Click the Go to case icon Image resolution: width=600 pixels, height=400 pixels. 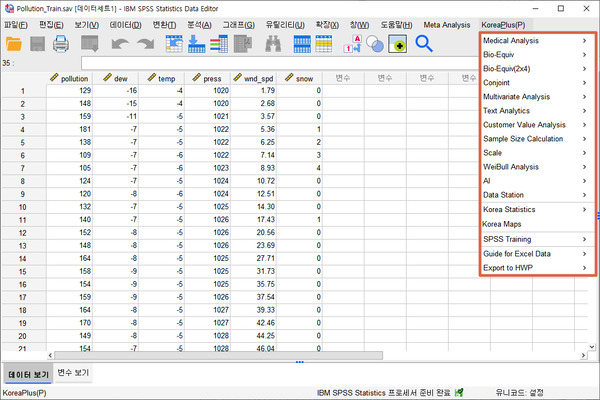click(174, 44)
